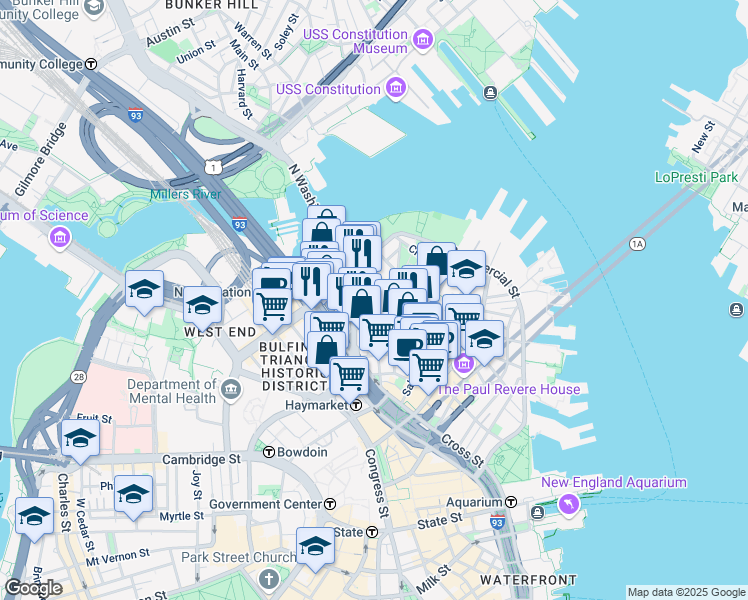Click the Map data ©2025 Google attribution
This screenshot has width=748, height=600.
tap(686, 592)
